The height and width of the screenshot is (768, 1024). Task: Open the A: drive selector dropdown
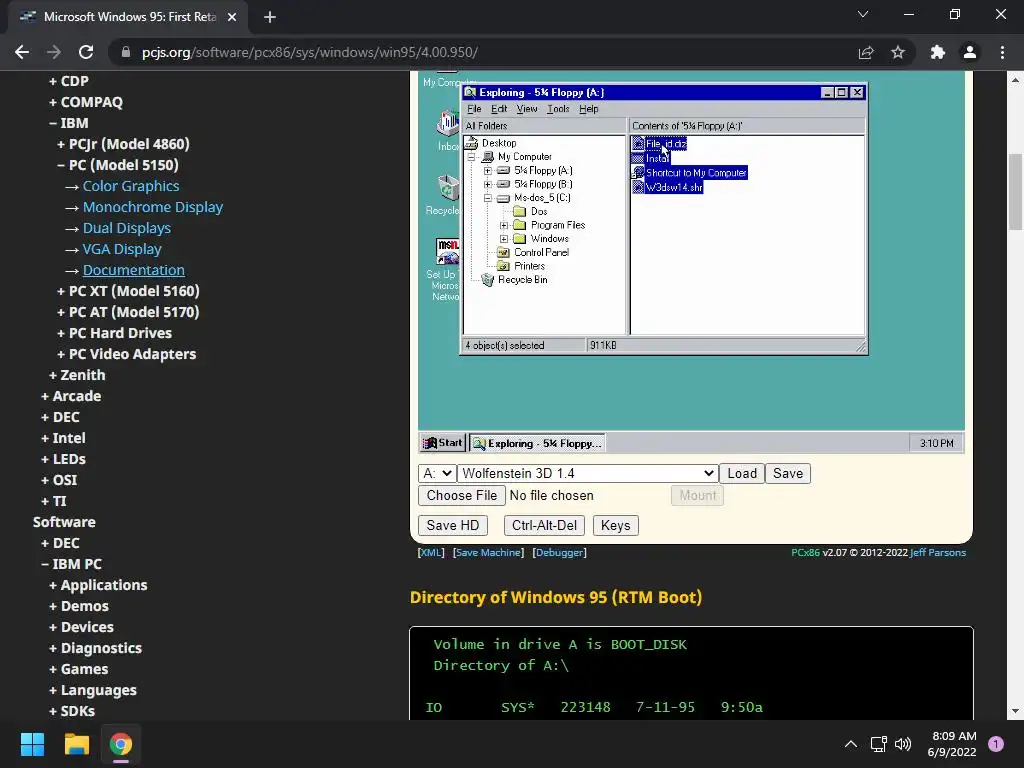pyautogui.click(x=436, y=473)
